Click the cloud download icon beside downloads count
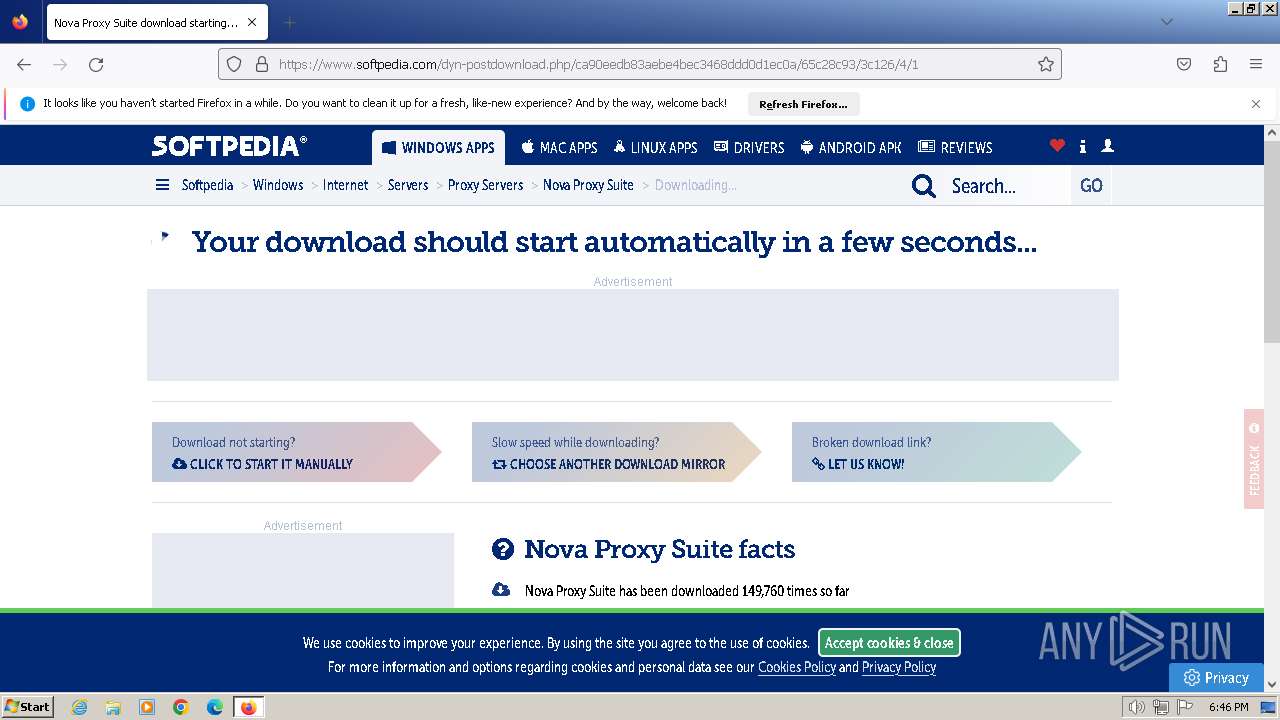Image resolution: width=1280 pixels, height=720 pixels. pos(501,590)
